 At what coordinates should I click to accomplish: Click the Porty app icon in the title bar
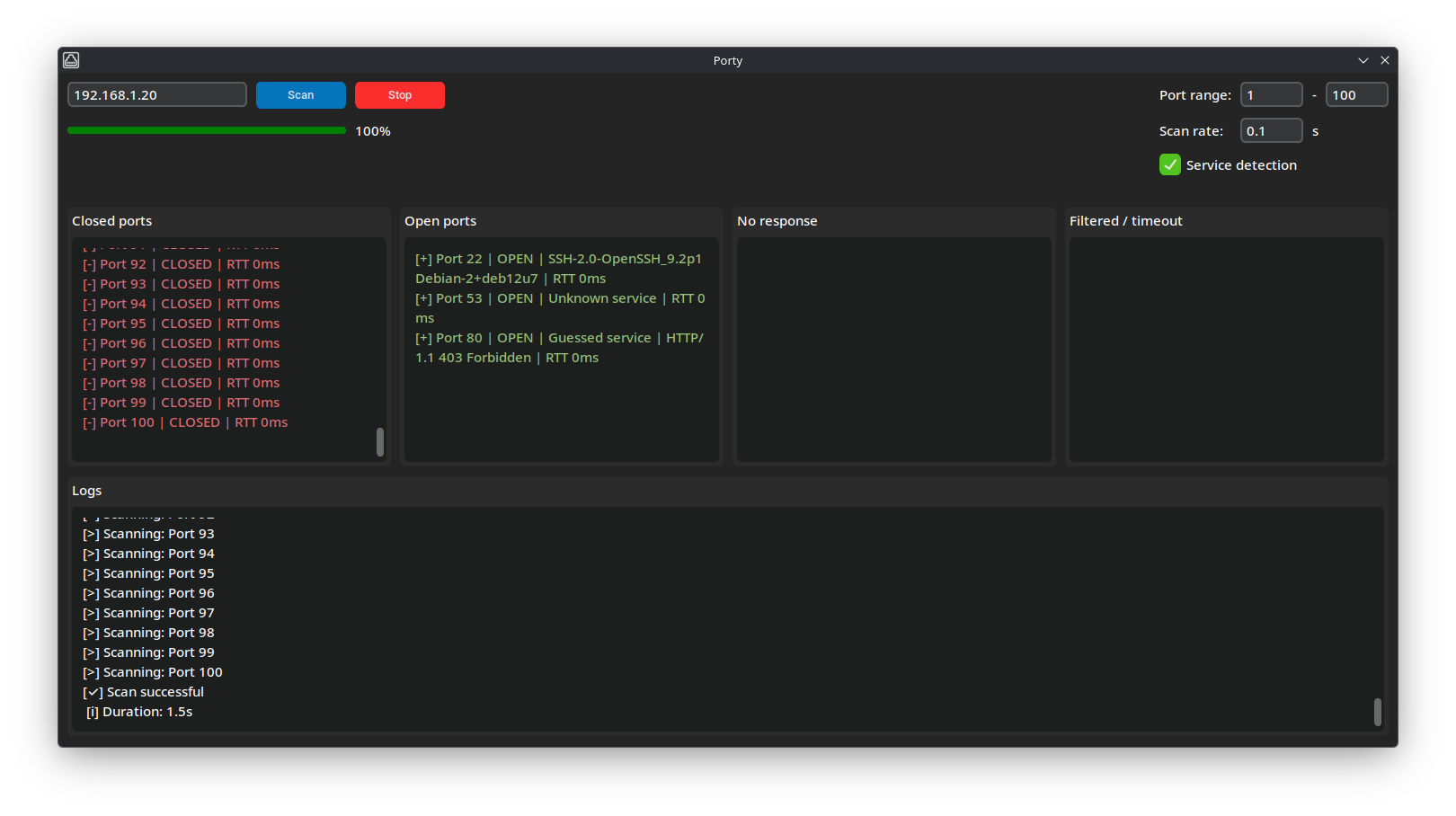point(70,59)
